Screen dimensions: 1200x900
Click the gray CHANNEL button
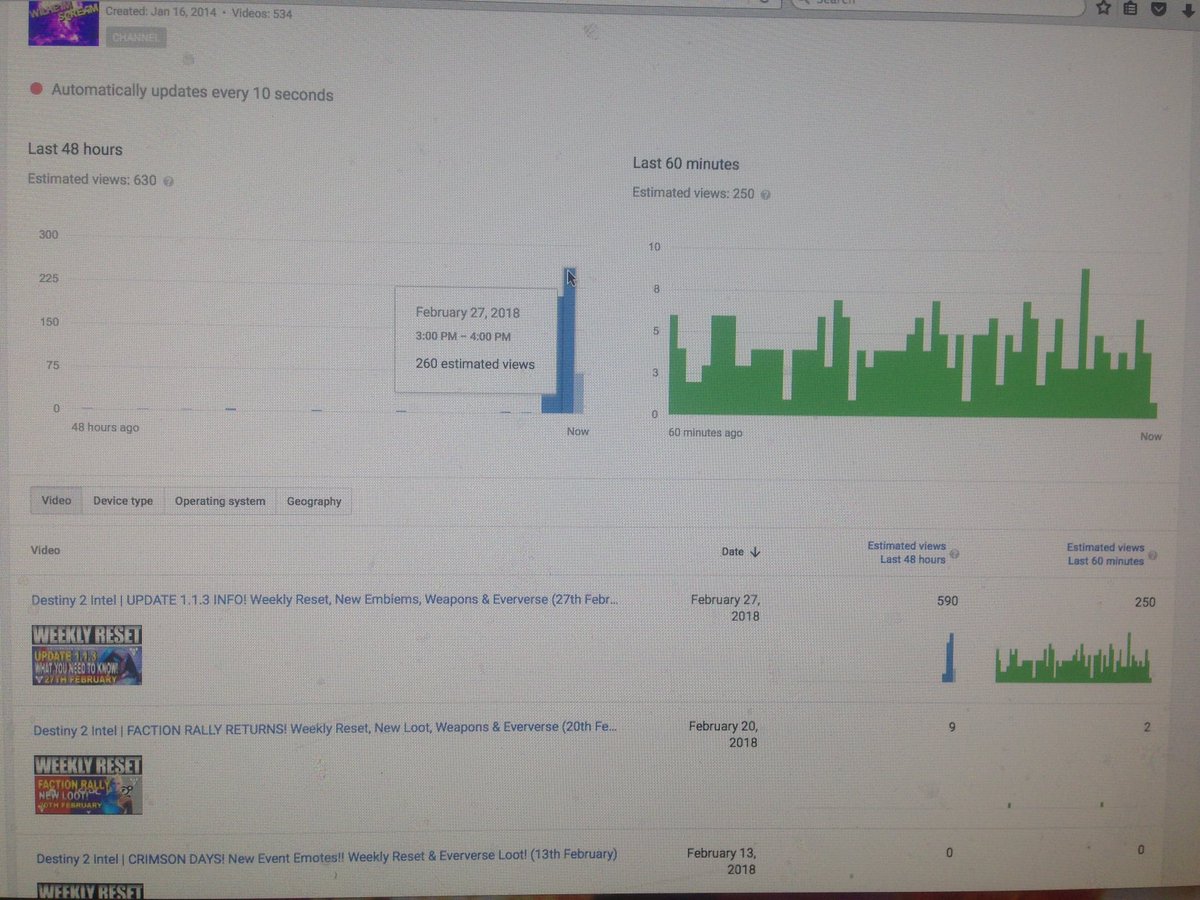pos(136,38)
